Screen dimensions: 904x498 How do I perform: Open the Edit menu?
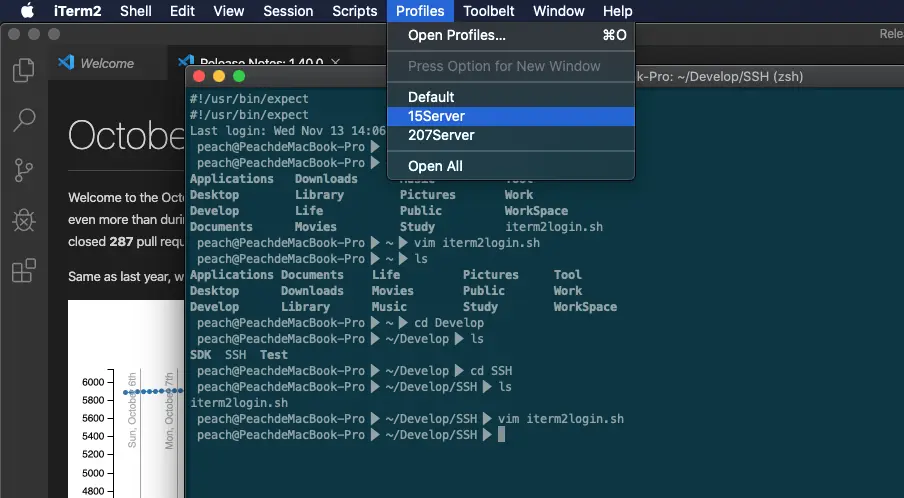click(x=182, y=11)
